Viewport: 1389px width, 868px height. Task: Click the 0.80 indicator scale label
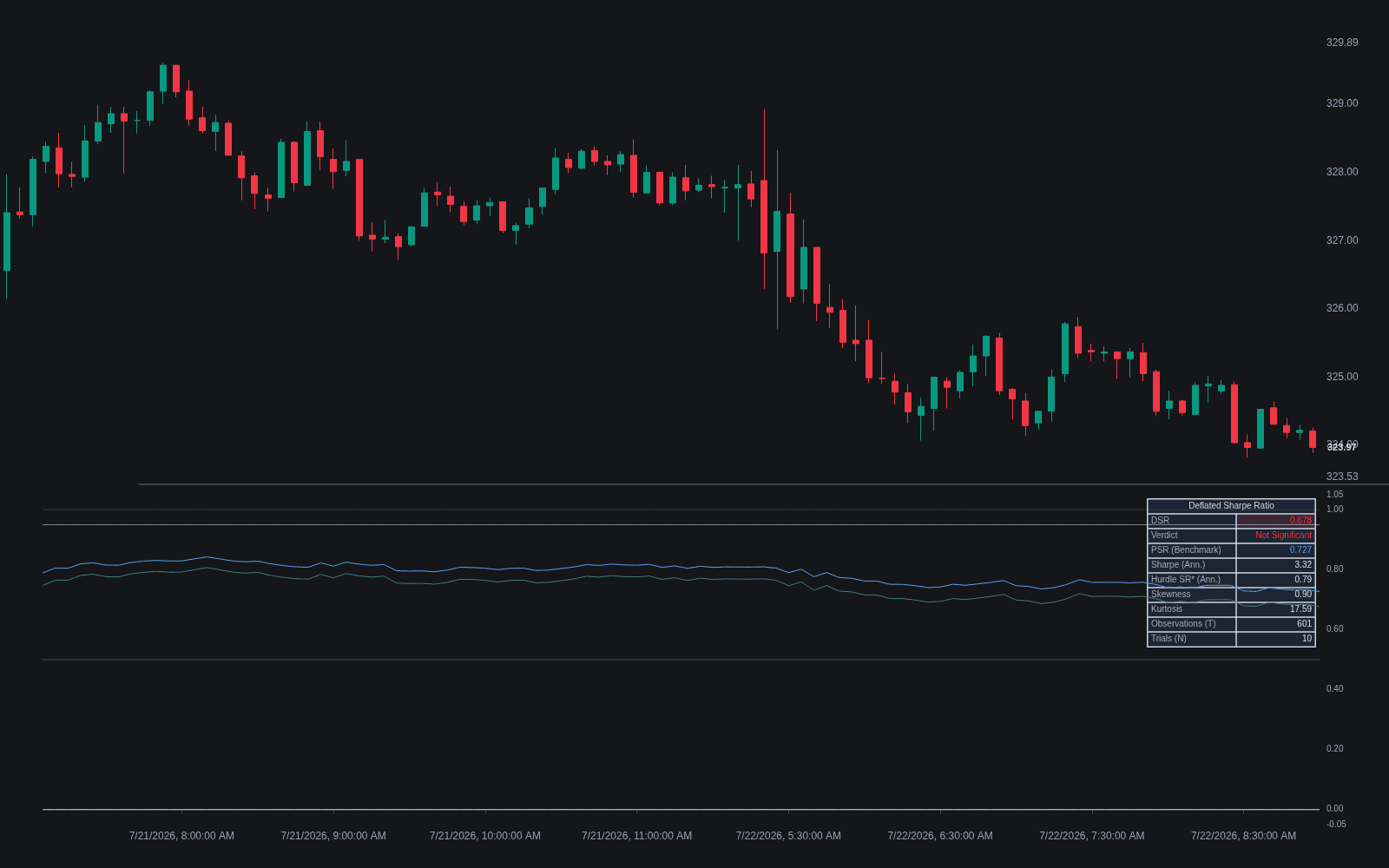pyautogui.click(x=1334, y=569)
